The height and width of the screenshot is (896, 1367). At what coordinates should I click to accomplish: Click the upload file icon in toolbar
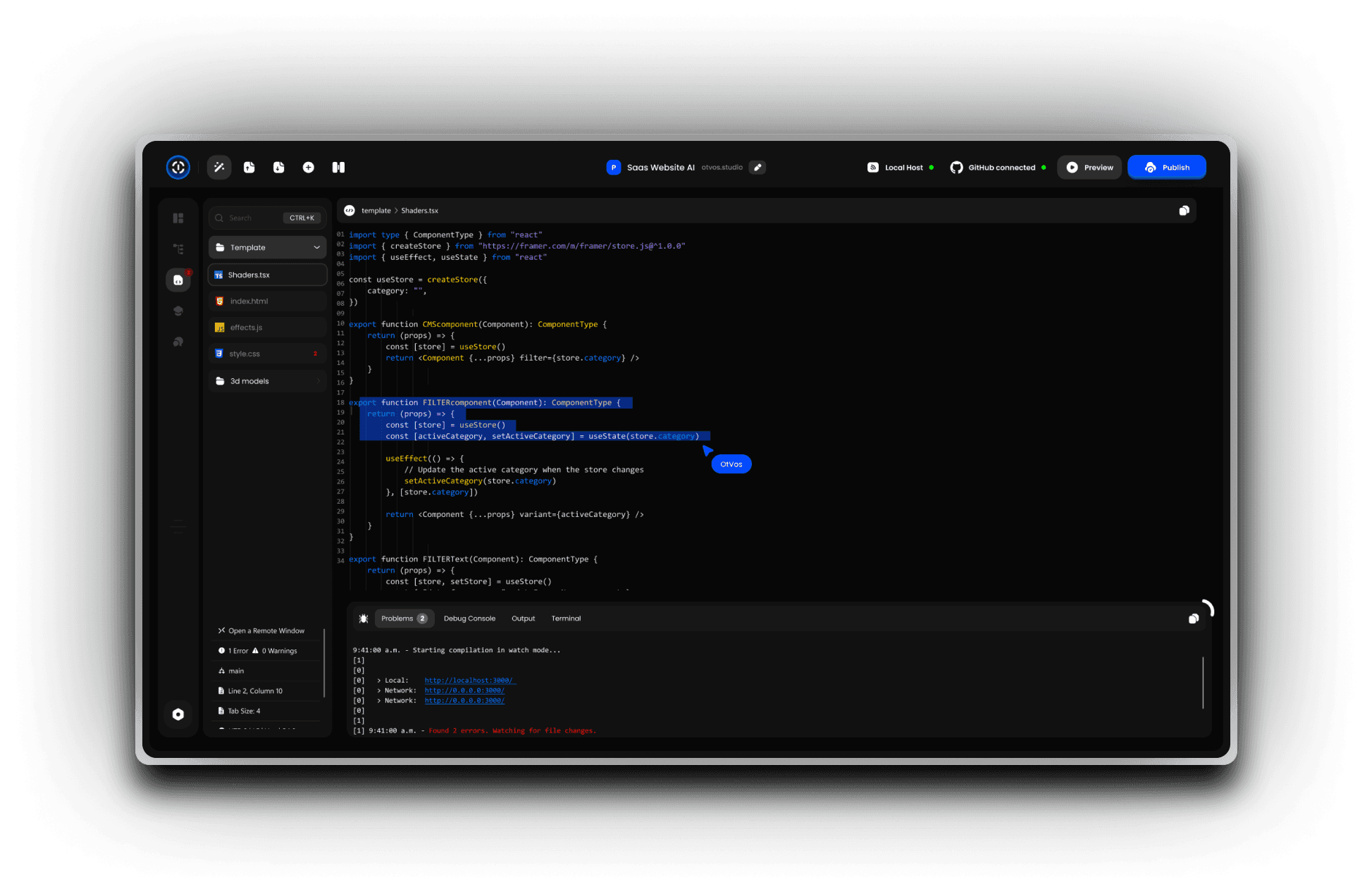click(249, 168)
